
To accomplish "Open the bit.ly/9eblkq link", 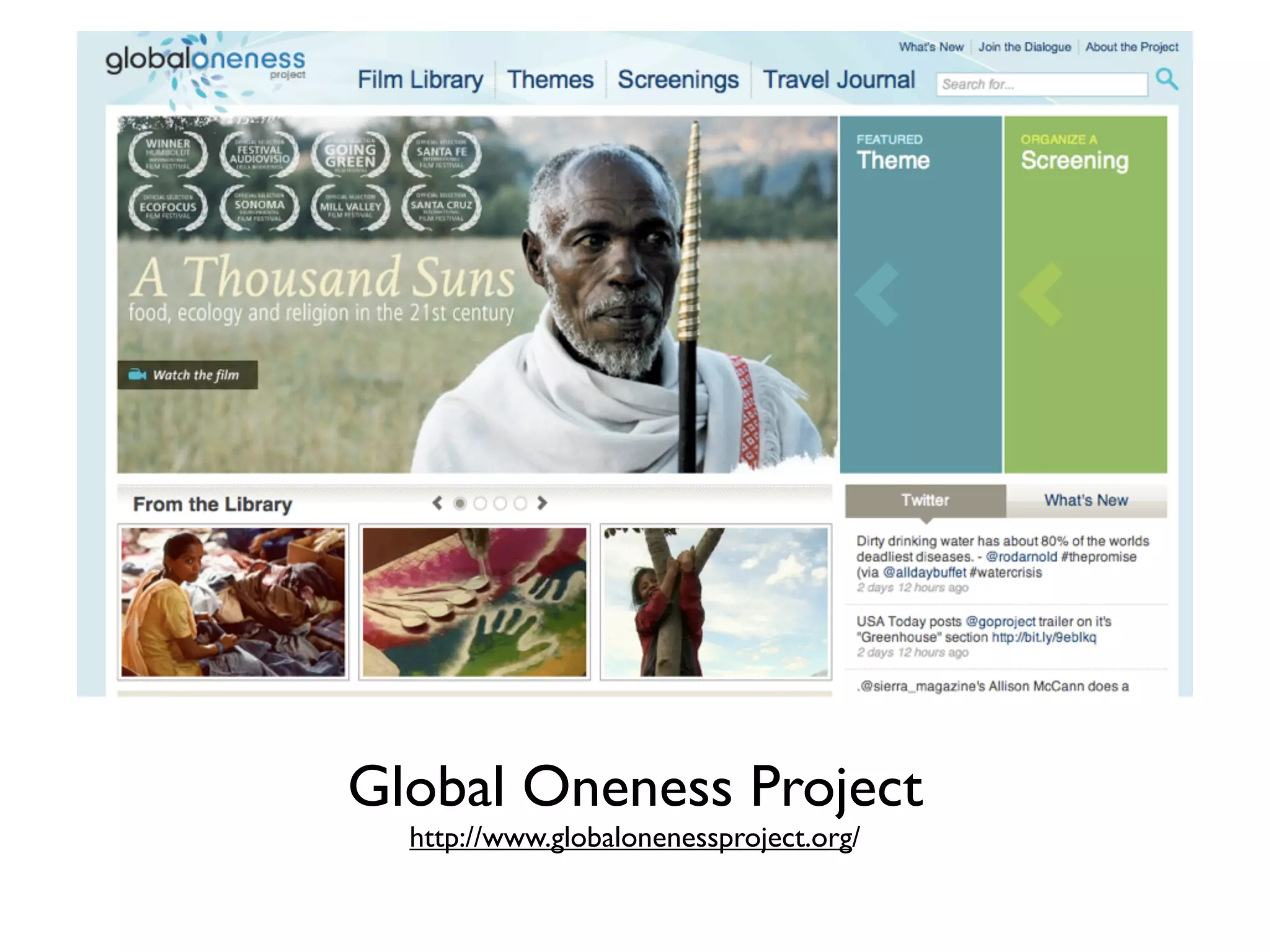I will click(1044, 637).
